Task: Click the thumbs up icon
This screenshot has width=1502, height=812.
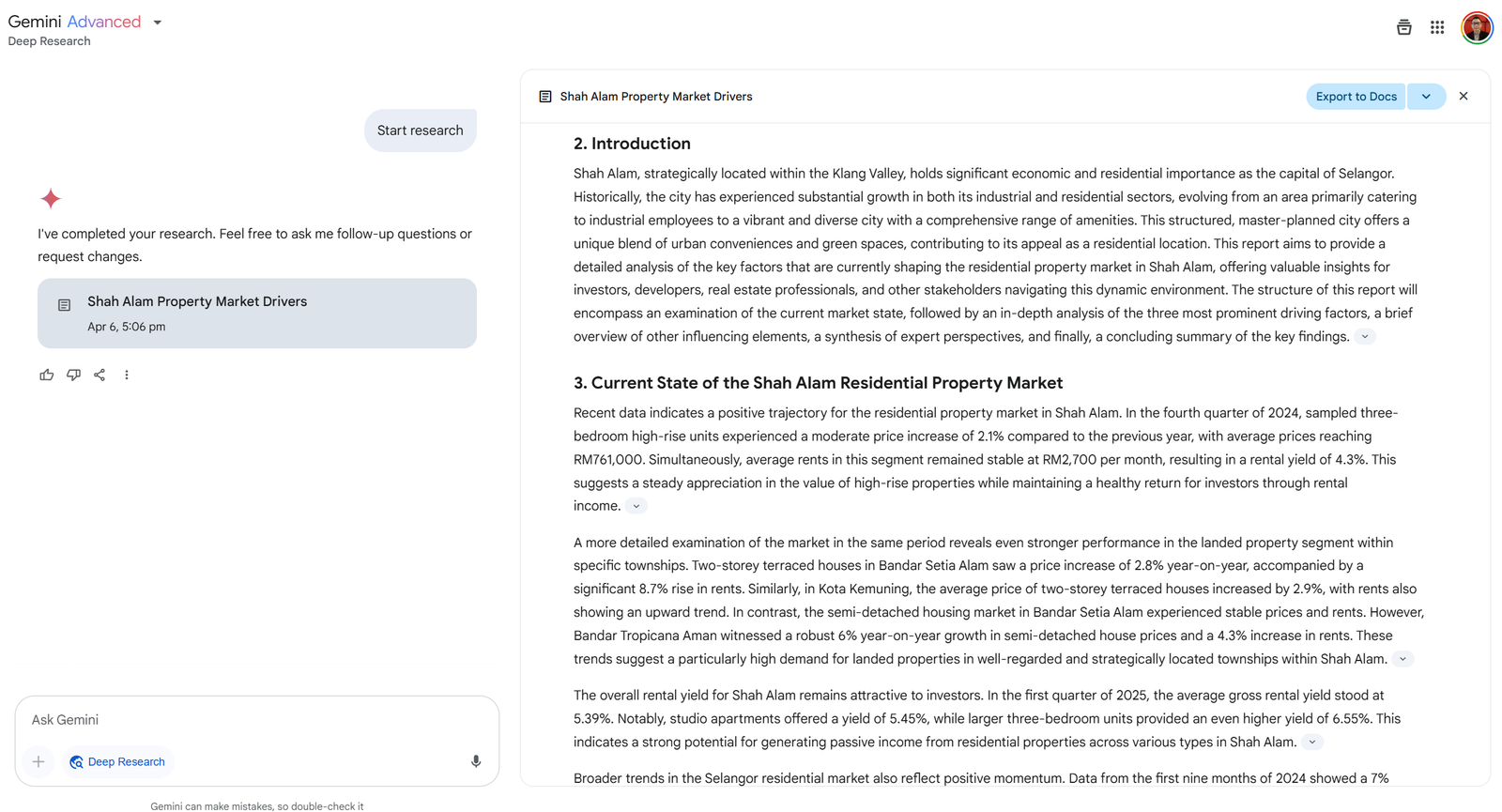Action: (x=46, y=375)
